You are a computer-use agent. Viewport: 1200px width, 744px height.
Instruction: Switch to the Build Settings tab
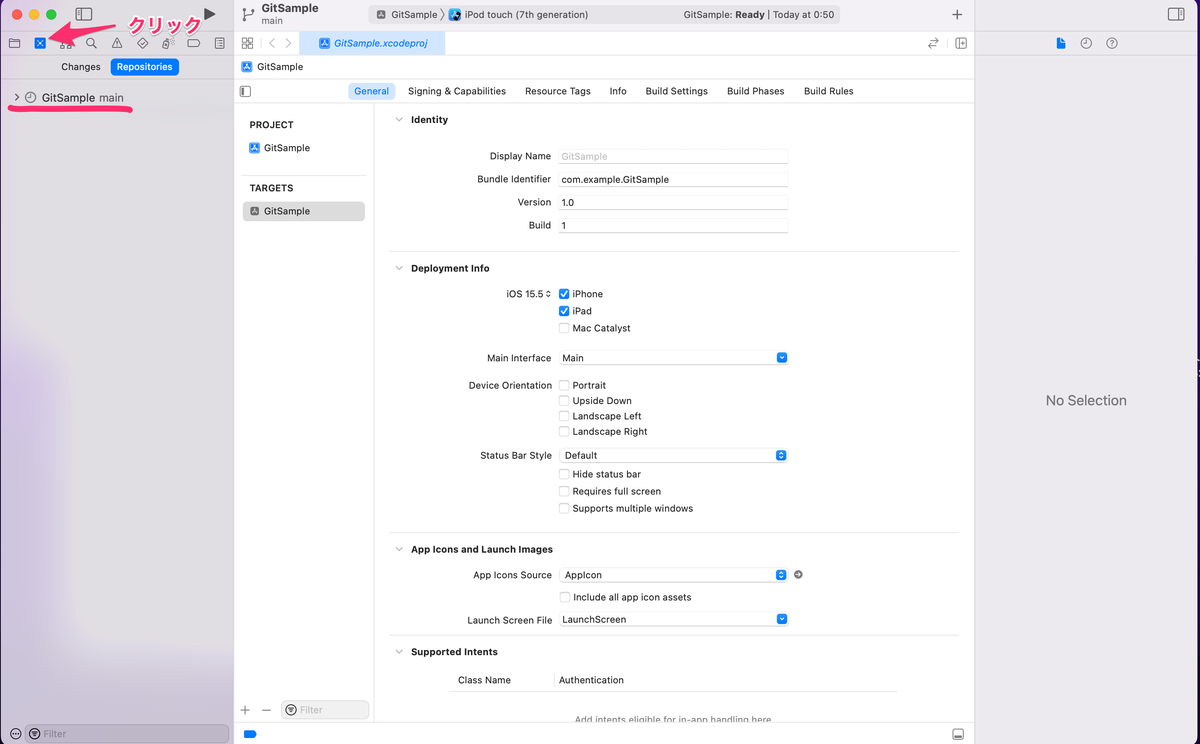(676, 91)
